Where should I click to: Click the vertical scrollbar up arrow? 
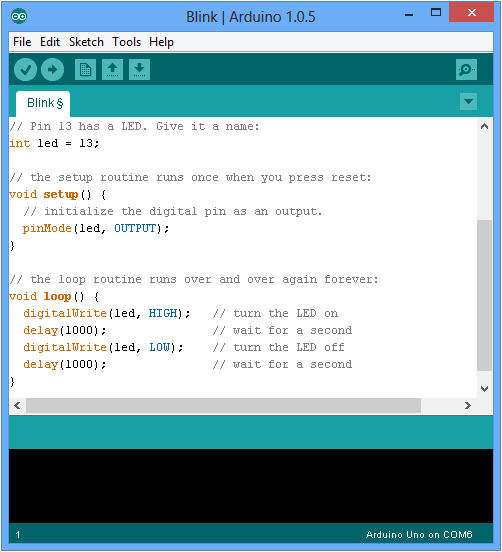tap(484, 126)
